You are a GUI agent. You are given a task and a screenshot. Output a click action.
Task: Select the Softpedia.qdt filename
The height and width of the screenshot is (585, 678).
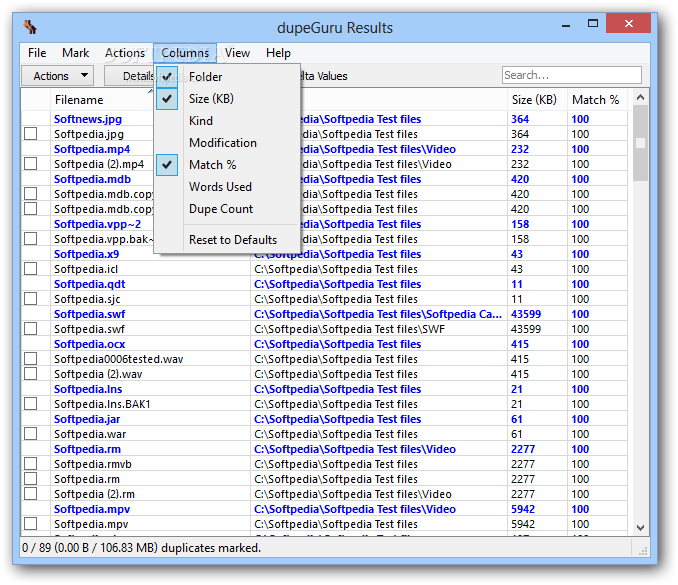pos(90,284)
